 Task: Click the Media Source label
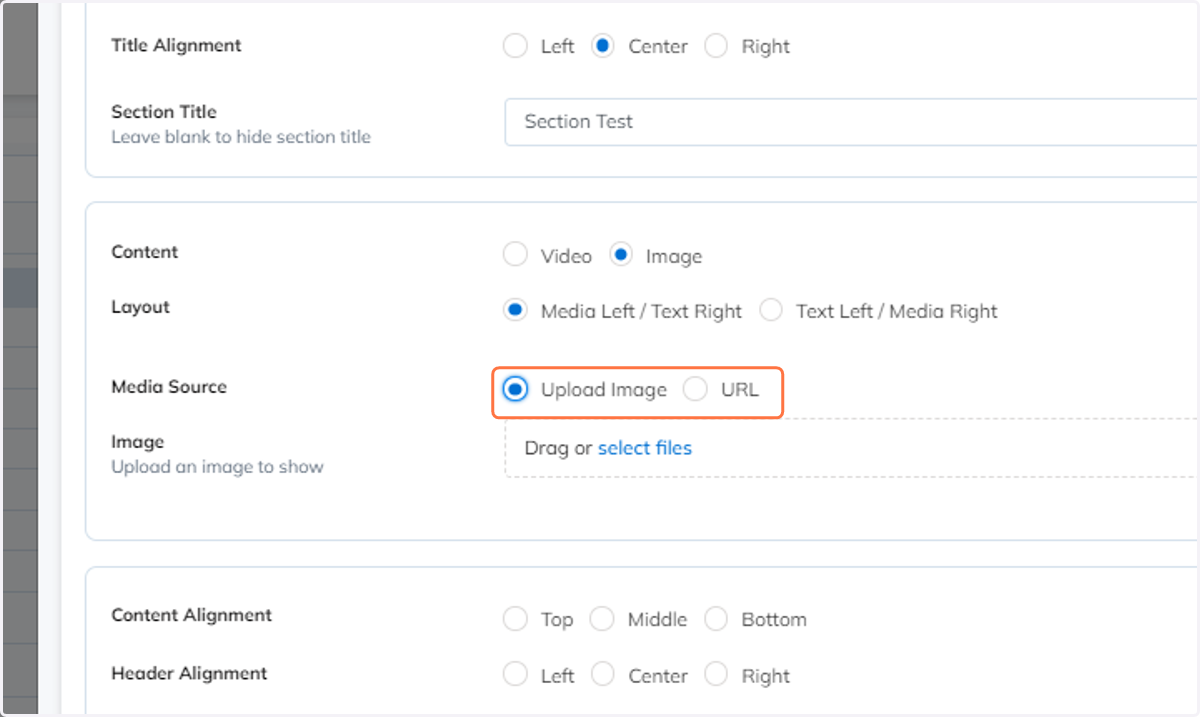pos(169,387)
